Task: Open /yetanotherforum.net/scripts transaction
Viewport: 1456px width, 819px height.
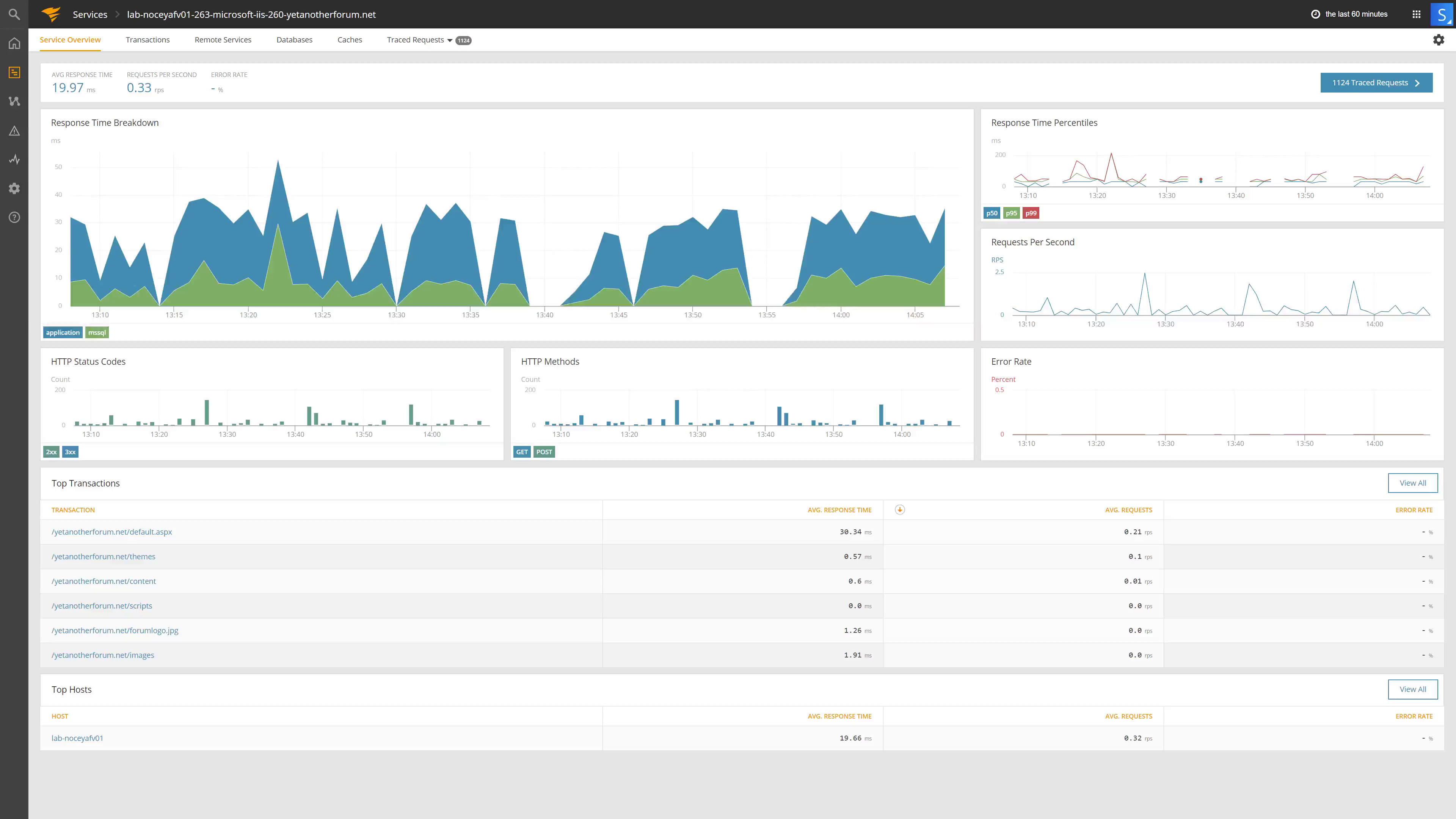Action: point(102,606)
